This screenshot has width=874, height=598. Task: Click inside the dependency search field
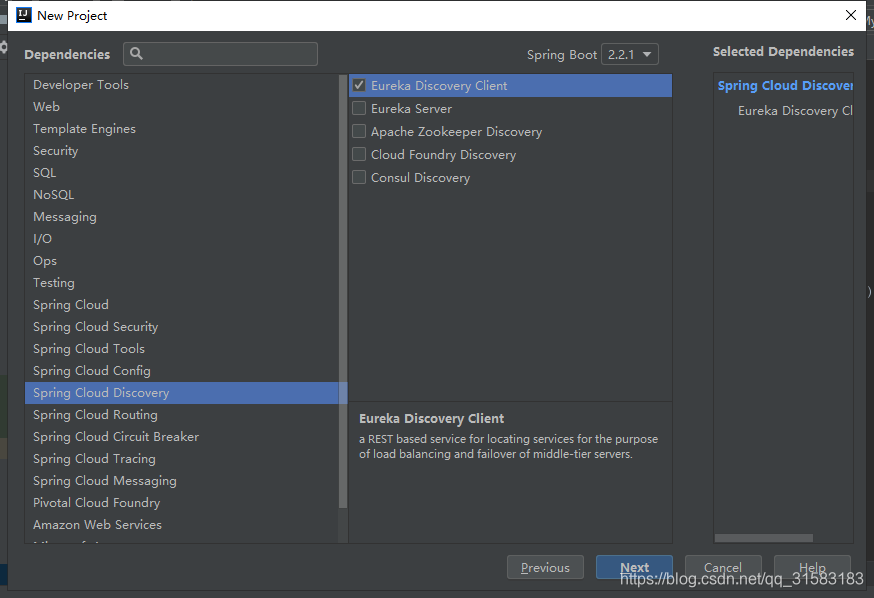[220, 54]
